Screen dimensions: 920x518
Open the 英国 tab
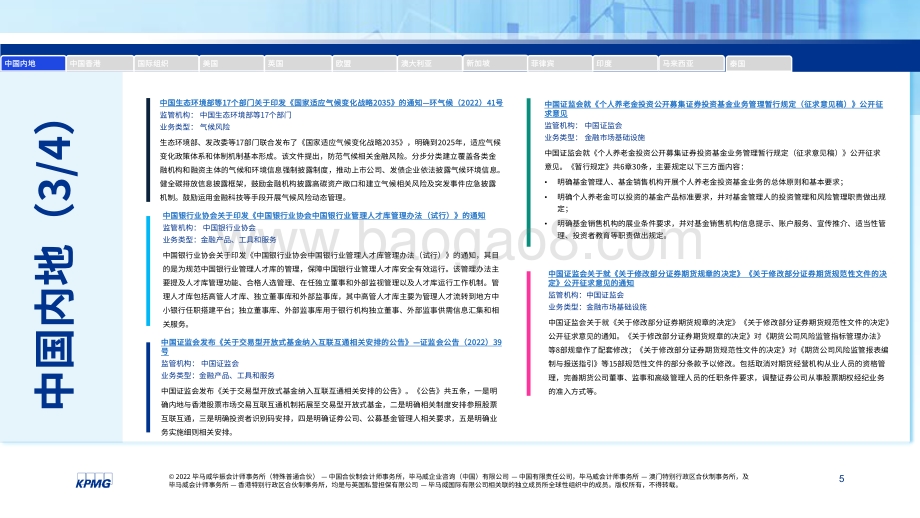pos(297,63)
